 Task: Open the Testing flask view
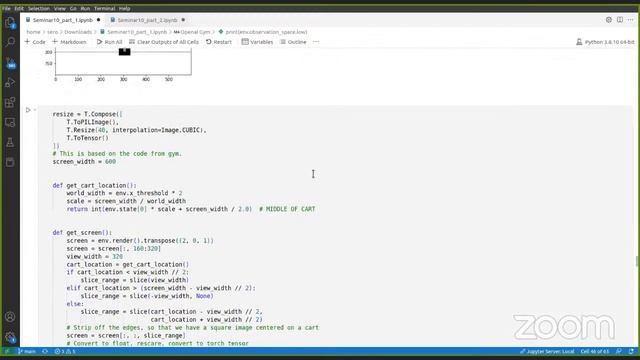10,142
